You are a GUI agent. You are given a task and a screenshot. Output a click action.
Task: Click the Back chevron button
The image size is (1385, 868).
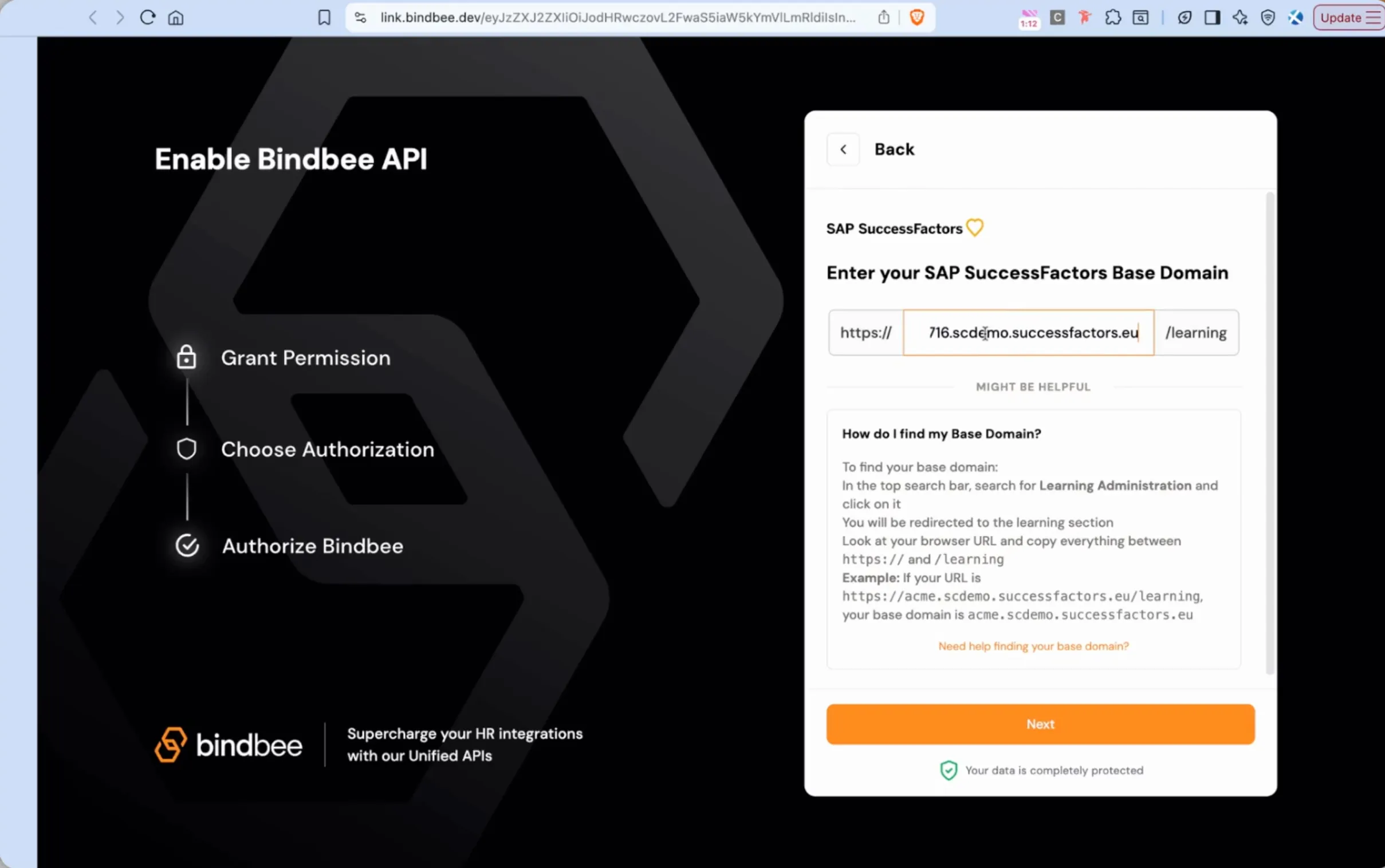(843, 149)
